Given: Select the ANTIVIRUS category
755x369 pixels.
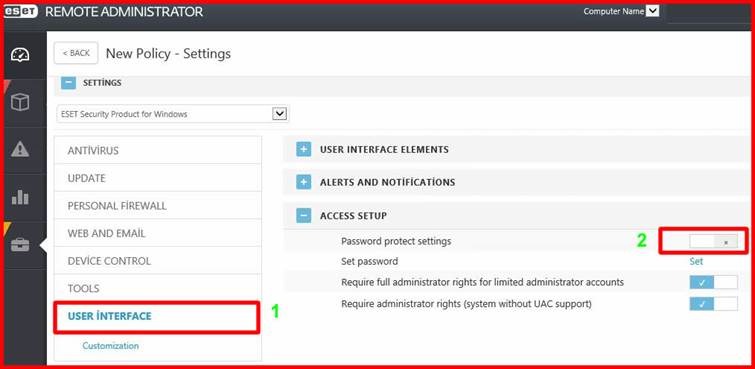Looking at the screenshot, I should (158, 151).
